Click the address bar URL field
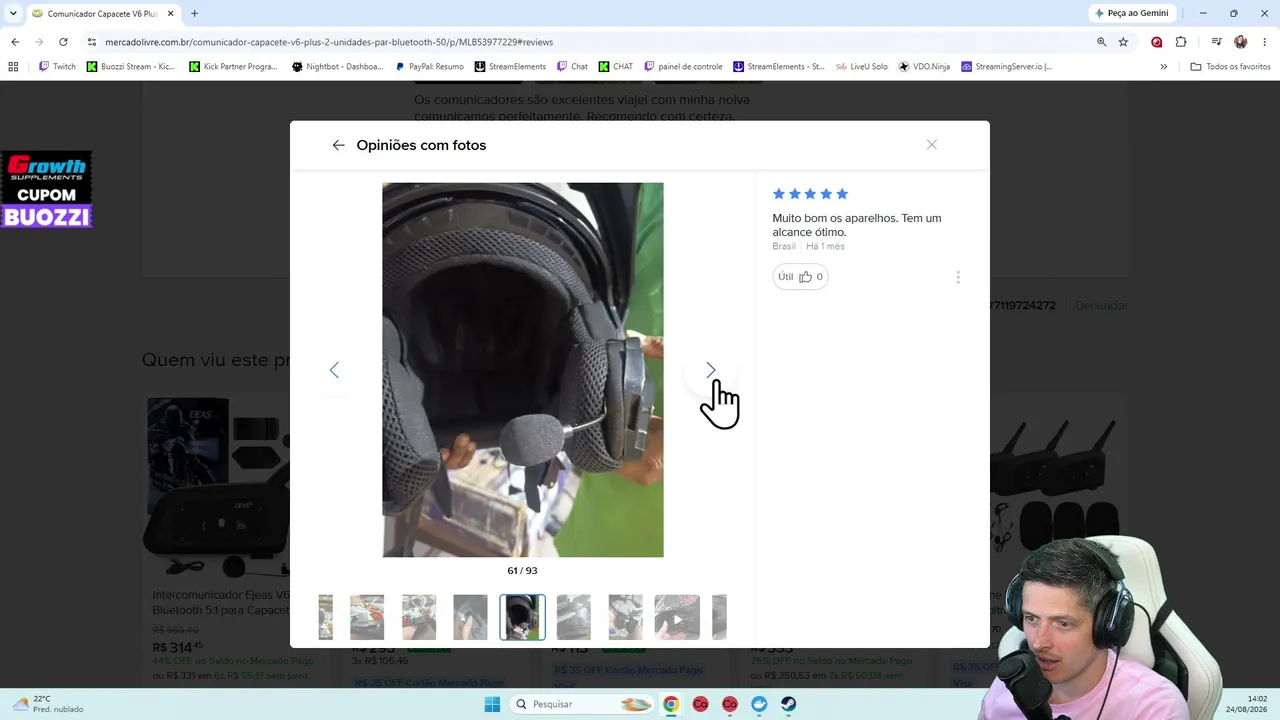 point(590,42)
